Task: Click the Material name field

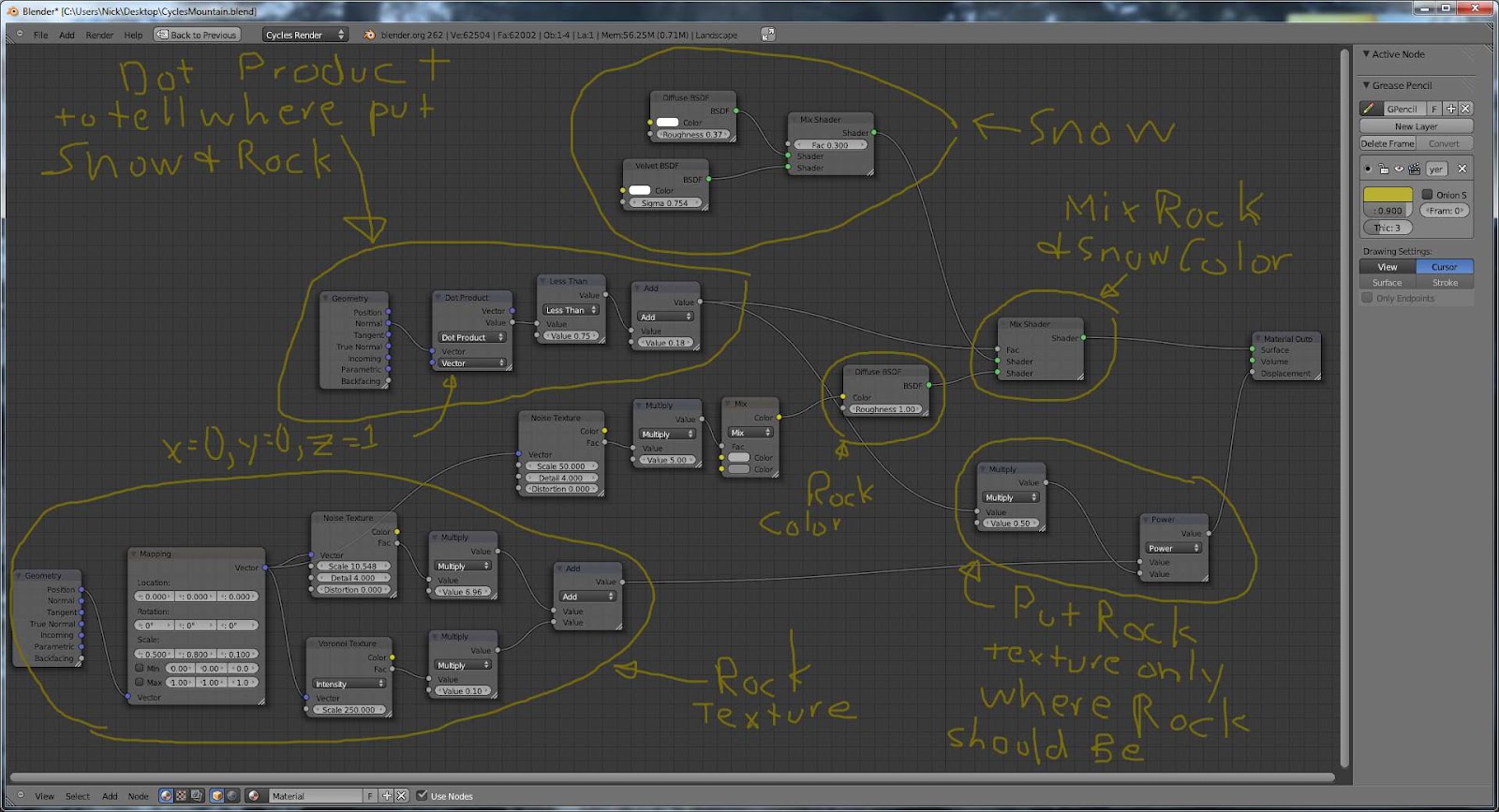Action: (x=315, y=796)
